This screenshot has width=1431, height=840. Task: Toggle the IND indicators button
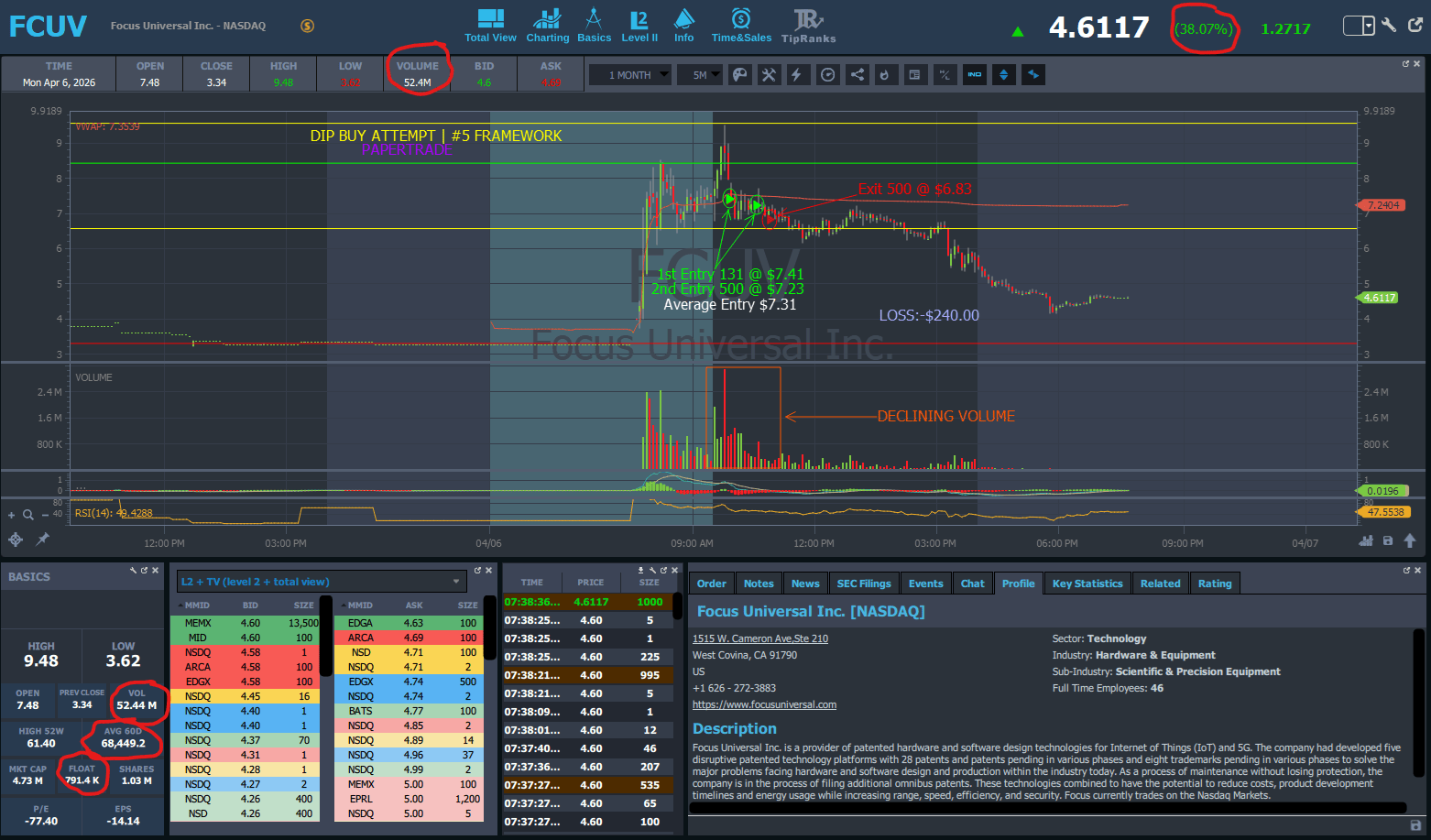pos(975,75)
